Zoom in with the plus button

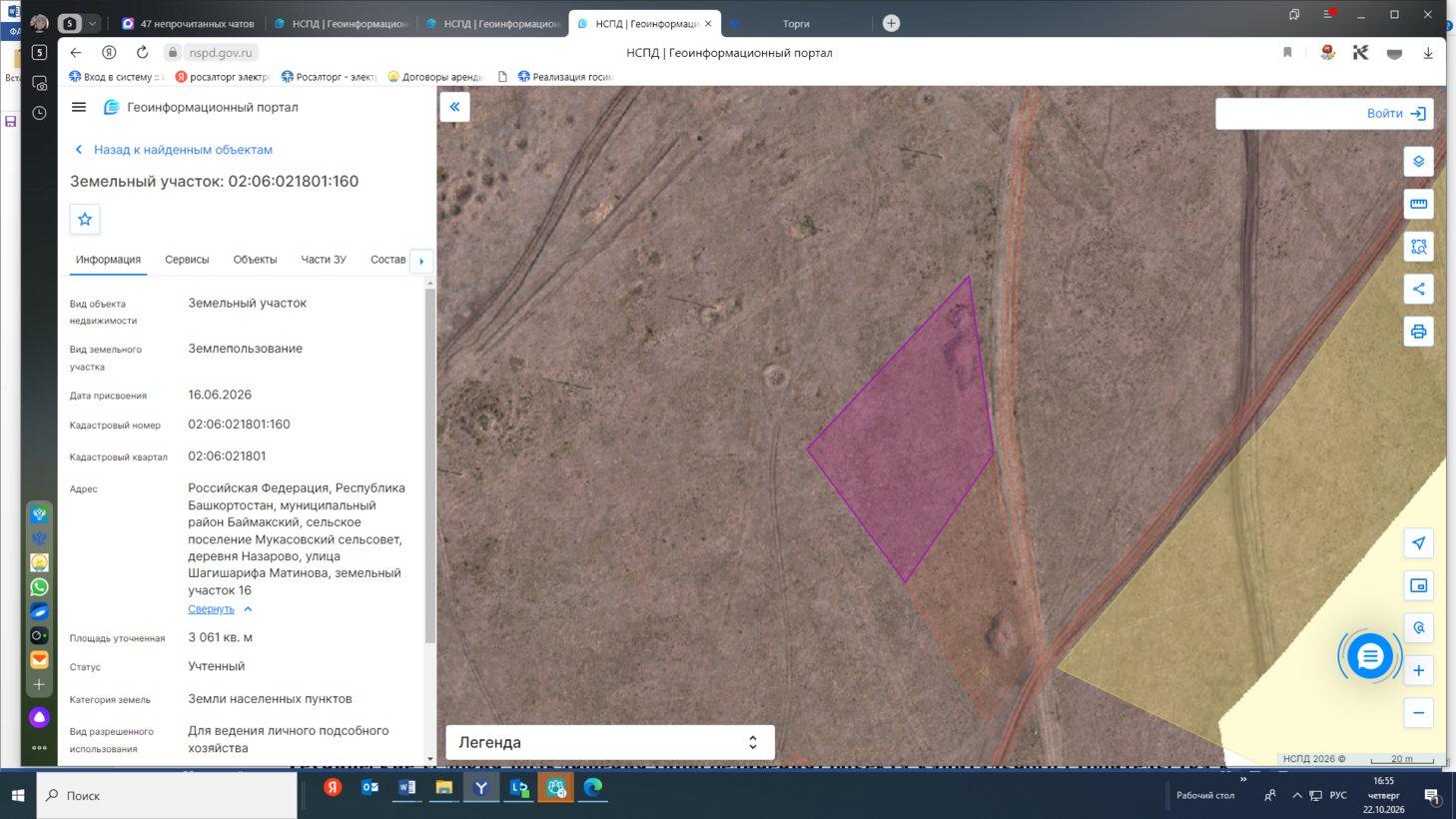1418,670
